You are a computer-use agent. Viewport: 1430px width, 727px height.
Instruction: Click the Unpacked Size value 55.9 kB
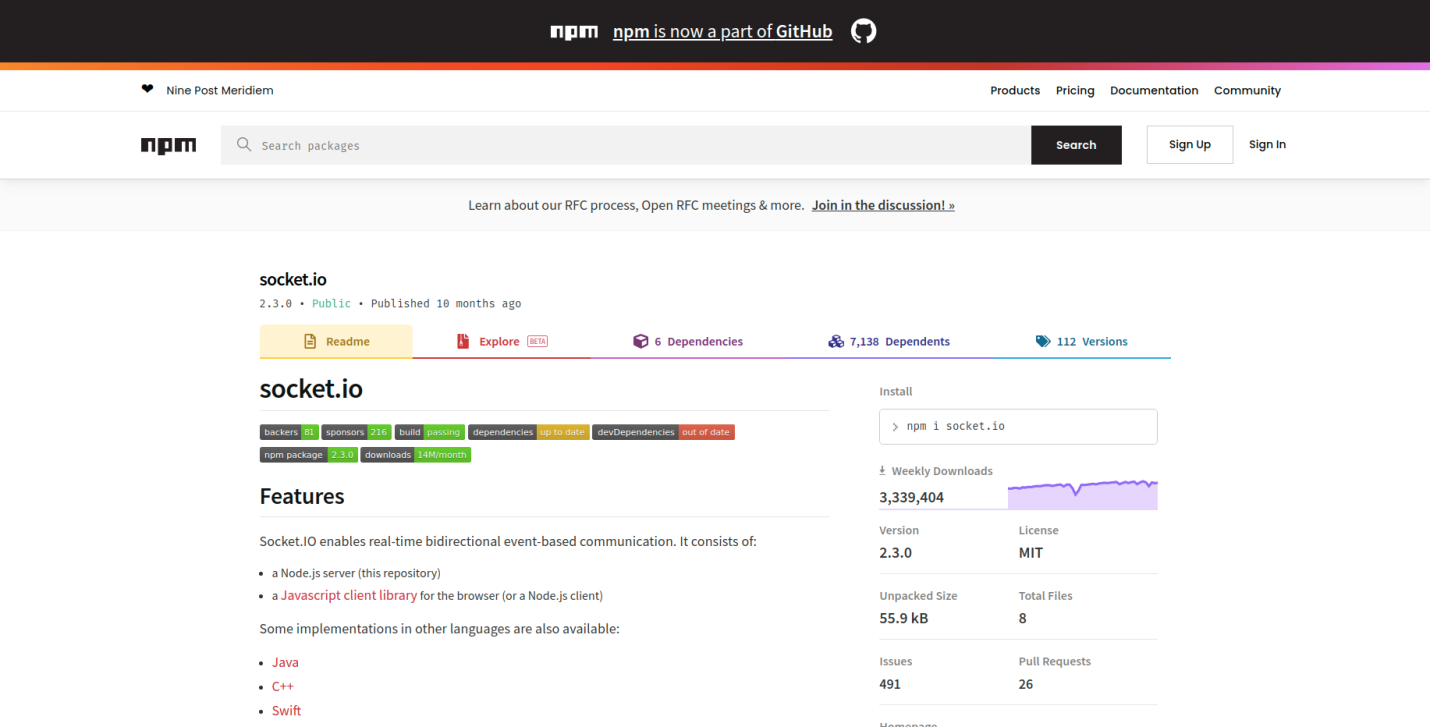(904, 618)
